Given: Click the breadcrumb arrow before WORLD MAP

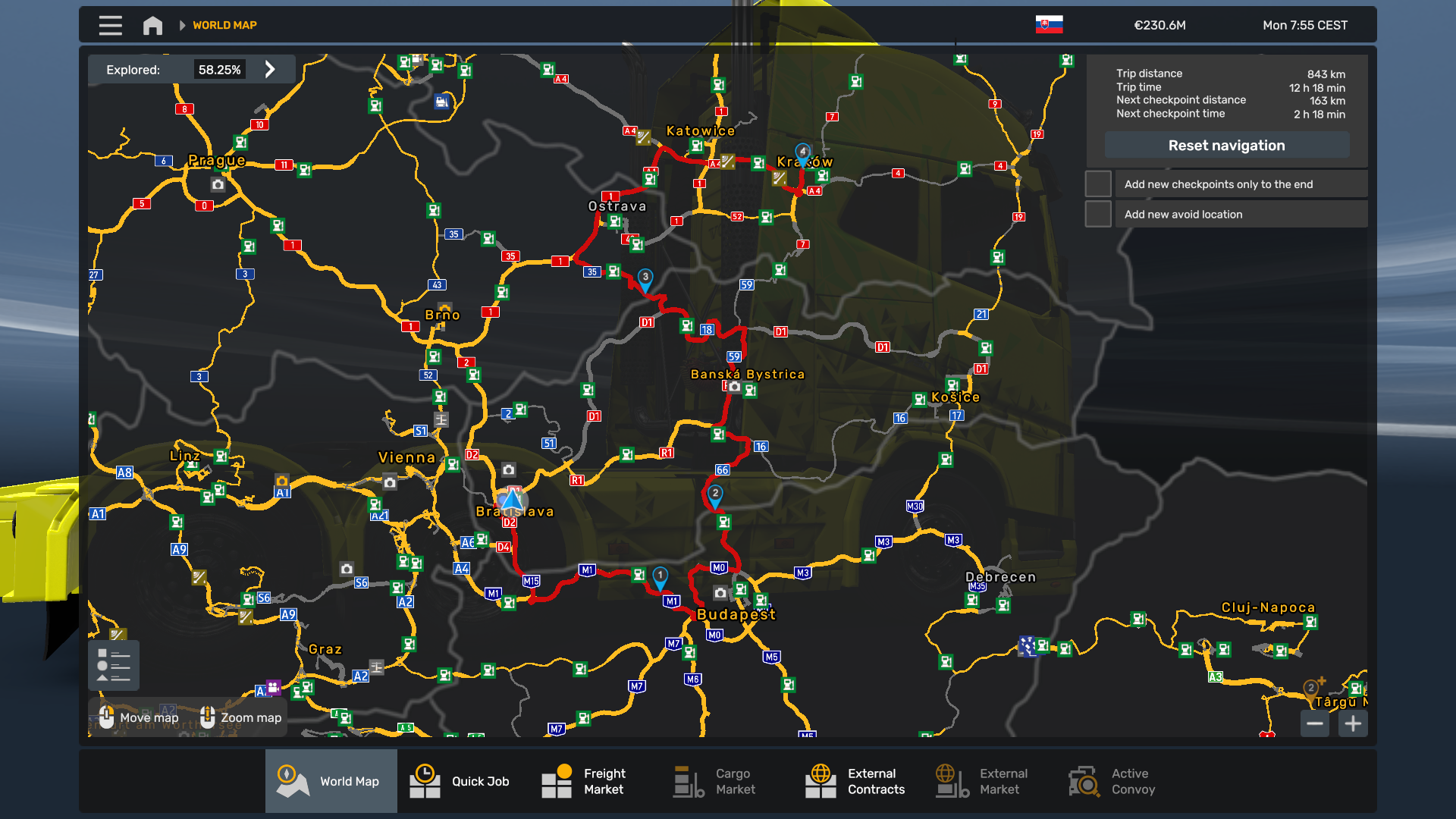Looking at the screenshot, I should click(x=182, y=25).
